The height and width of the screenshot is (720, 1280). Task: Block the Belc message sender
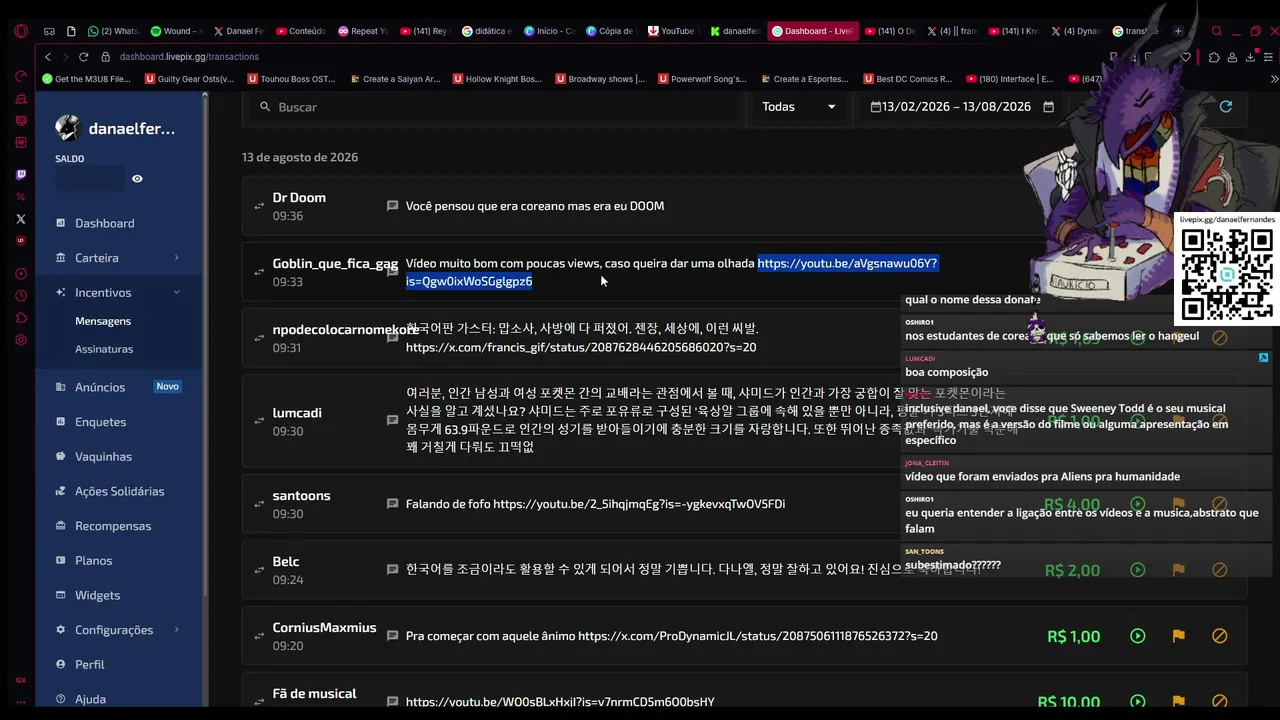[x=1219, y=570]
